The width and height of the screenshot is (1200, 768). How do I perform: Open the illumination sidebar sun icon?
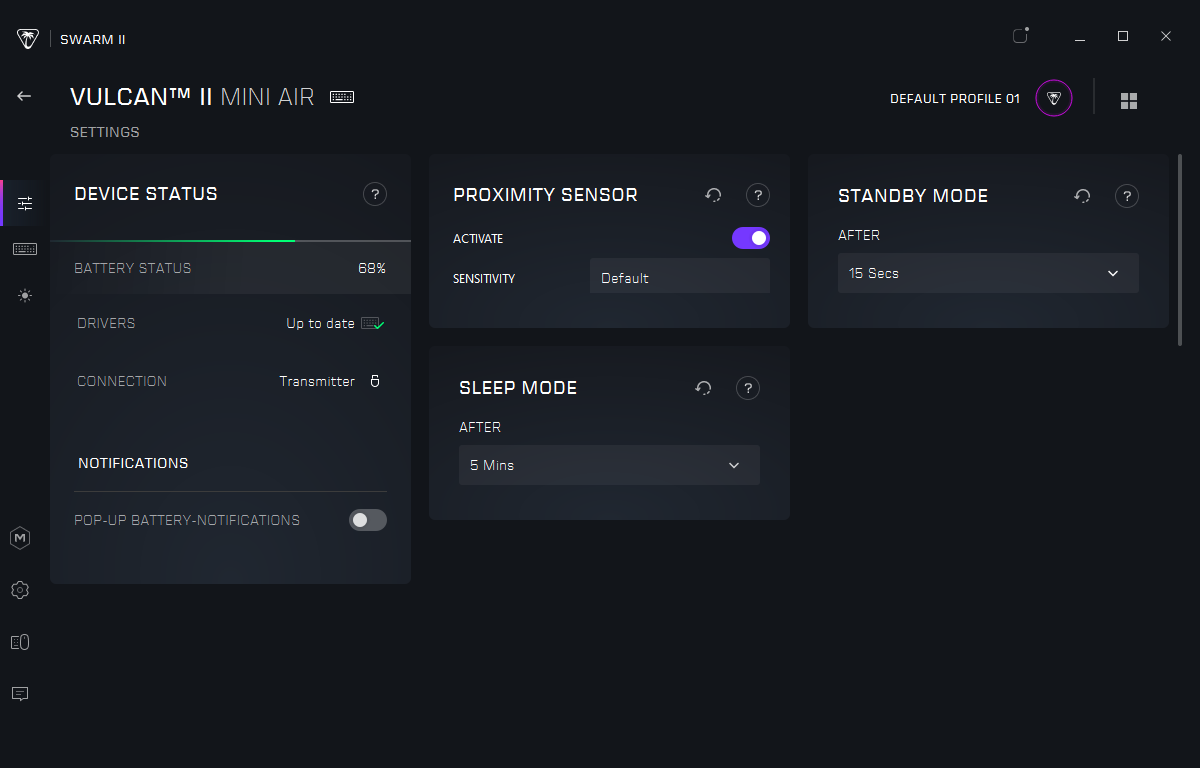(x=25, y=296)
